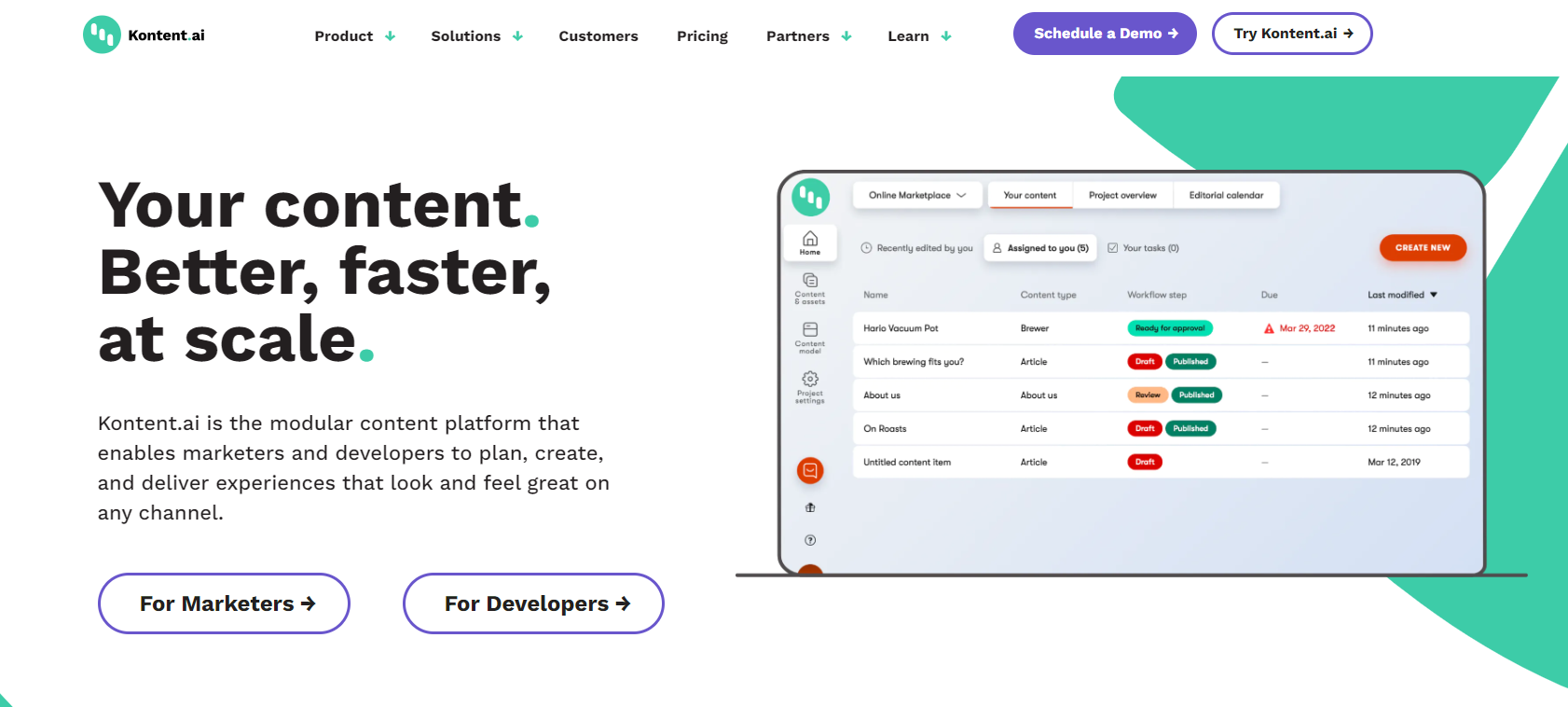Click the CREATE NEW button

pyautogui.click(x=1423, y=247)
